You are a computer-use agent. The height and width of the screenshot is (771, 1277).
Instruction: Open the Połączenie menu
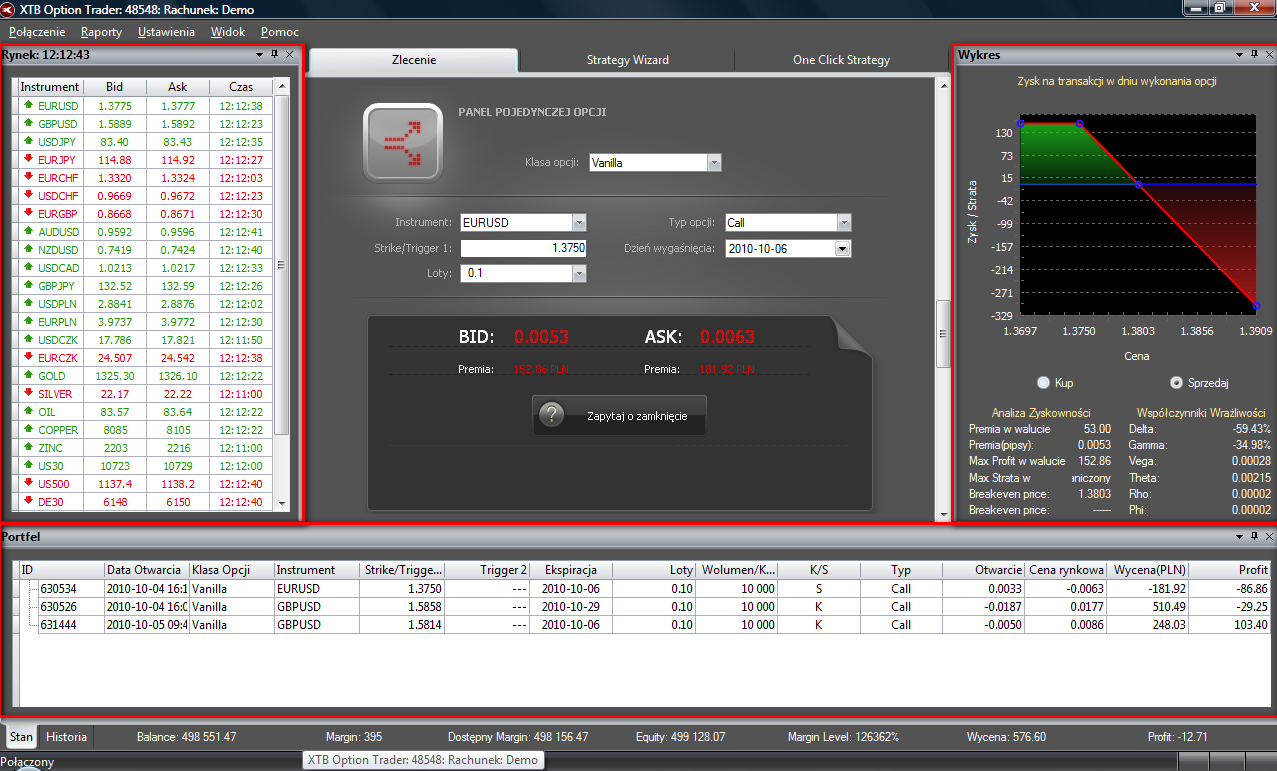pos(36,32)
